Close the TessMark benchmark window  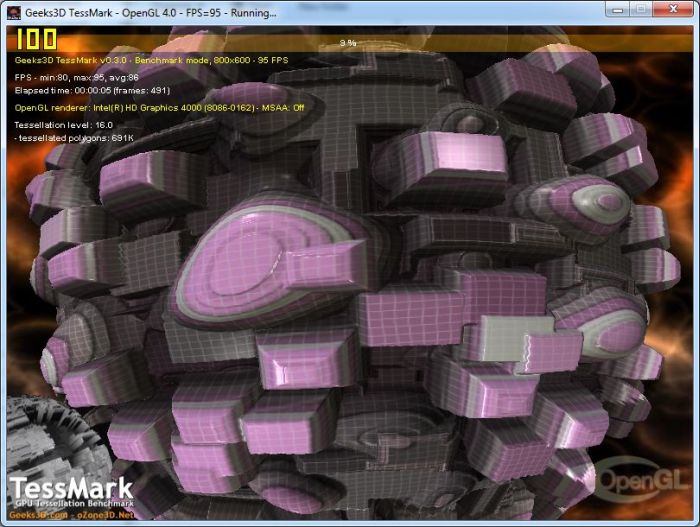673,9
